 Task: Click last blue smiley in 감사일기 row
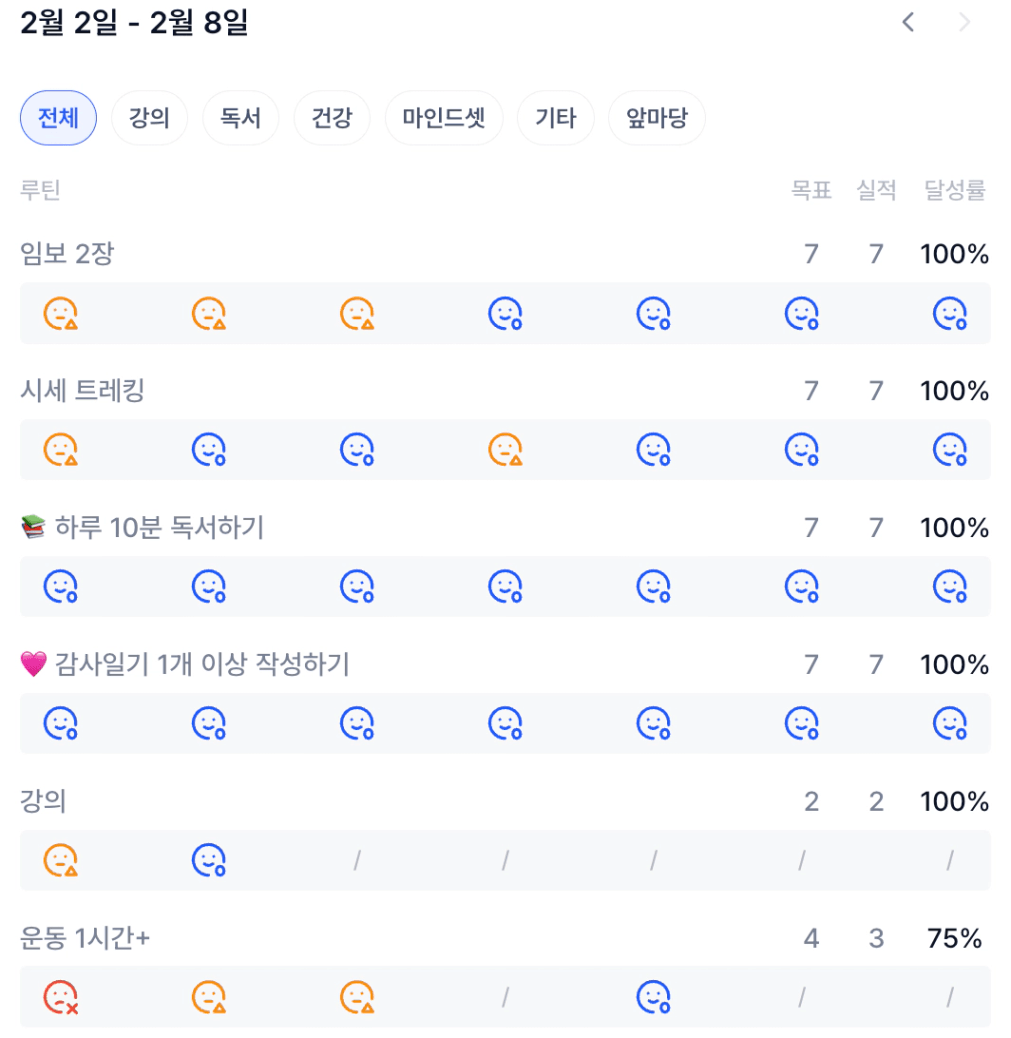pyautogui.click(x=950, y=723)
